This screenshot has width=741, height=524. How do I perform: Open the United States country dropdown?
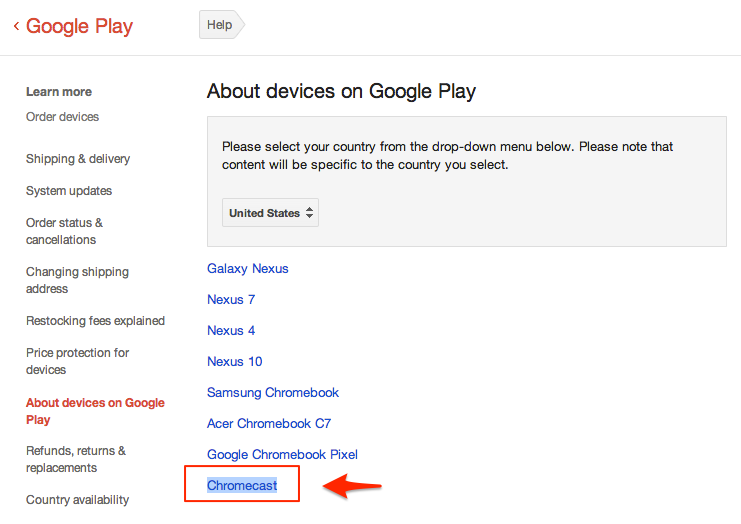pyautogui.click(x=271, y=213)
